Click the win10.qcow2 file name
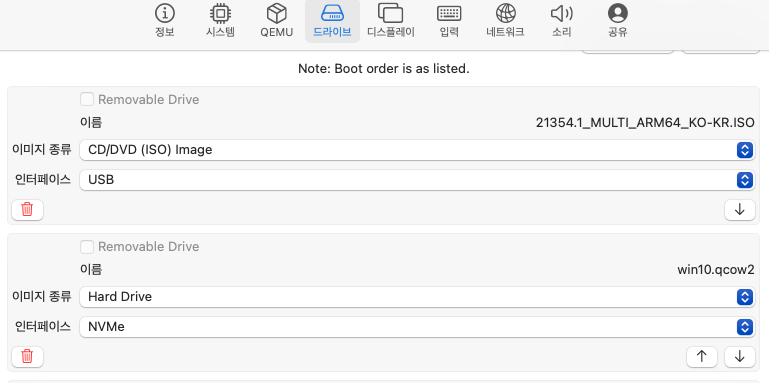 (x=716, y=270)
